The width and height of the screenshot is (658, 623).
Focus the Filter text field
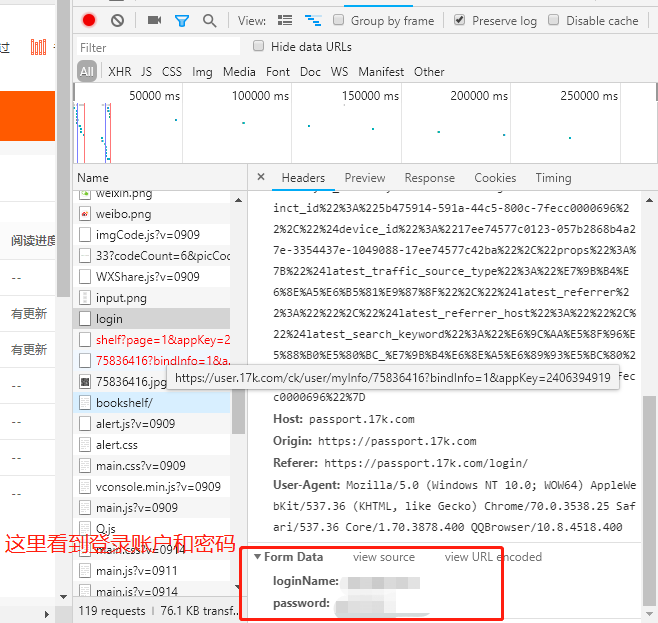pyautogui.click(x=158, y=47)
